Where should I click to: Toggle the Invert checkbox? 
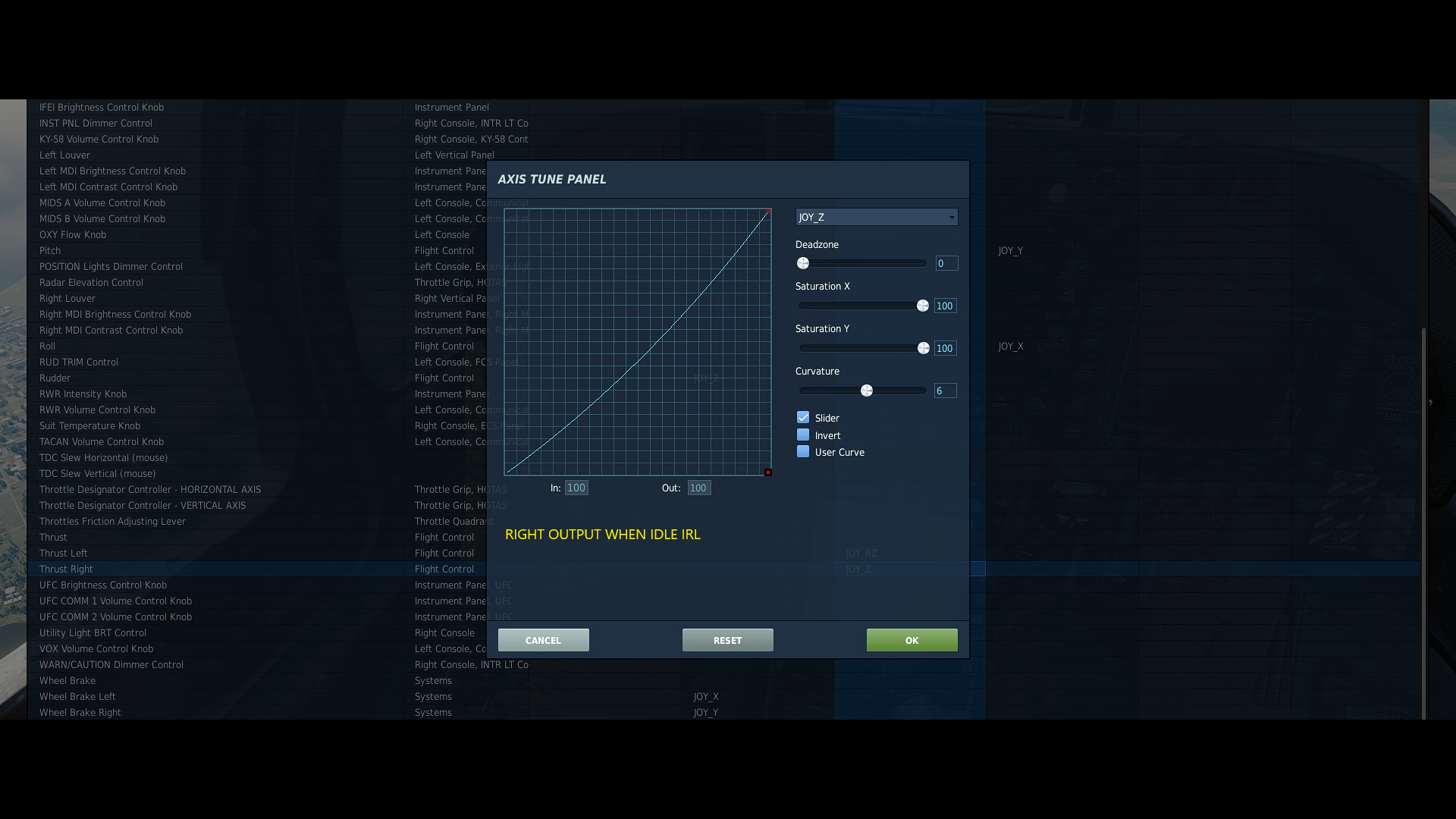[x=803, y=435]
